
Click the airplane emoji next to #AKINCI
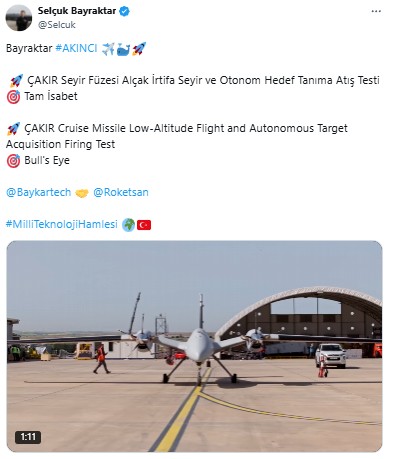[108, 49]
